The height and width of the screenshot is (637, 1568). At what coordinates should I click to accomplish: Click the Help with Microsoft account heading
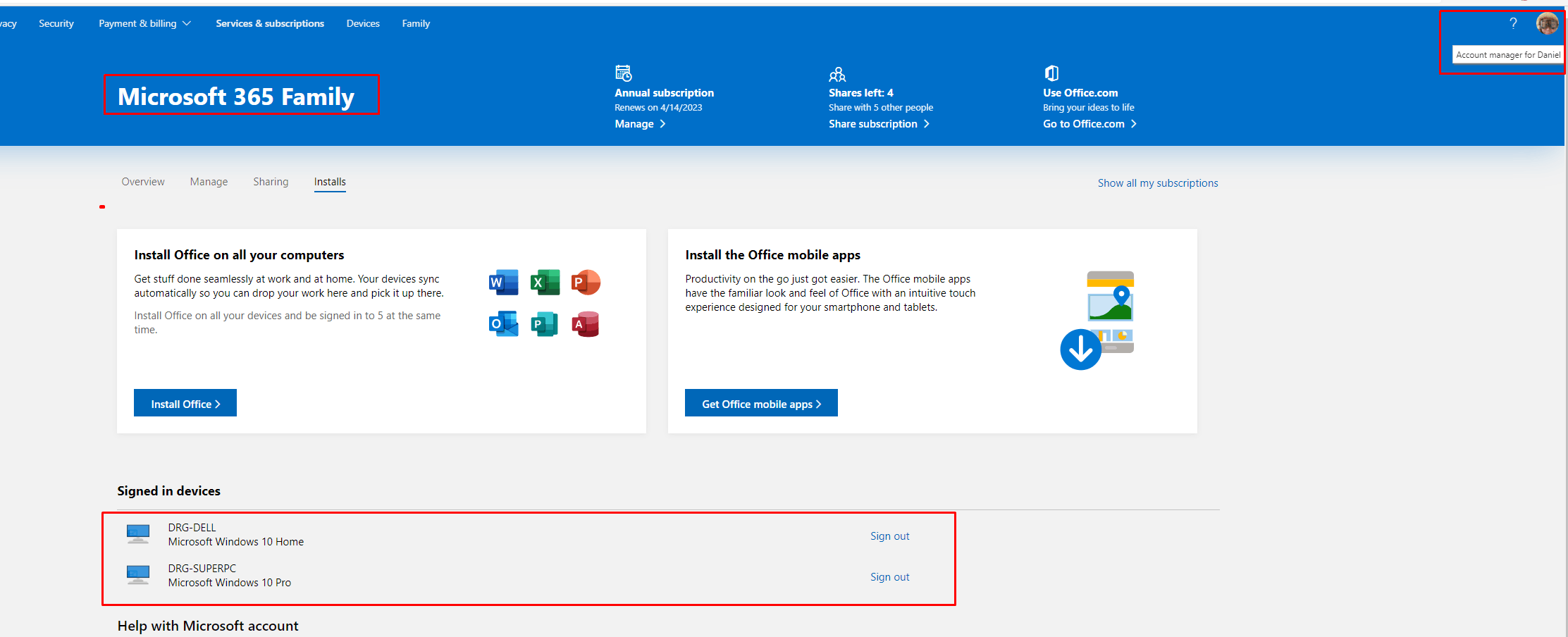click(x=208, y=626)
